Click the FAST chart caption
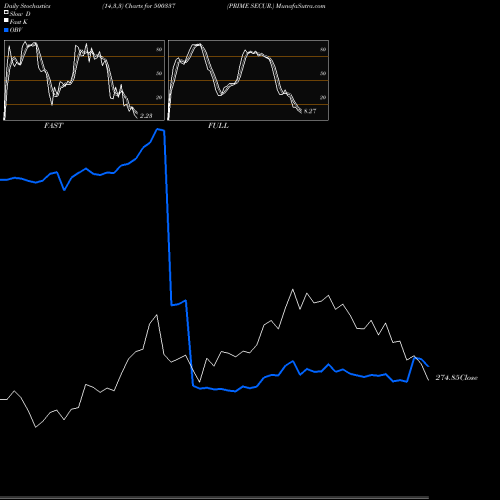Image resolution: width=500 pixels, height=500 pixels. (53, 126)
